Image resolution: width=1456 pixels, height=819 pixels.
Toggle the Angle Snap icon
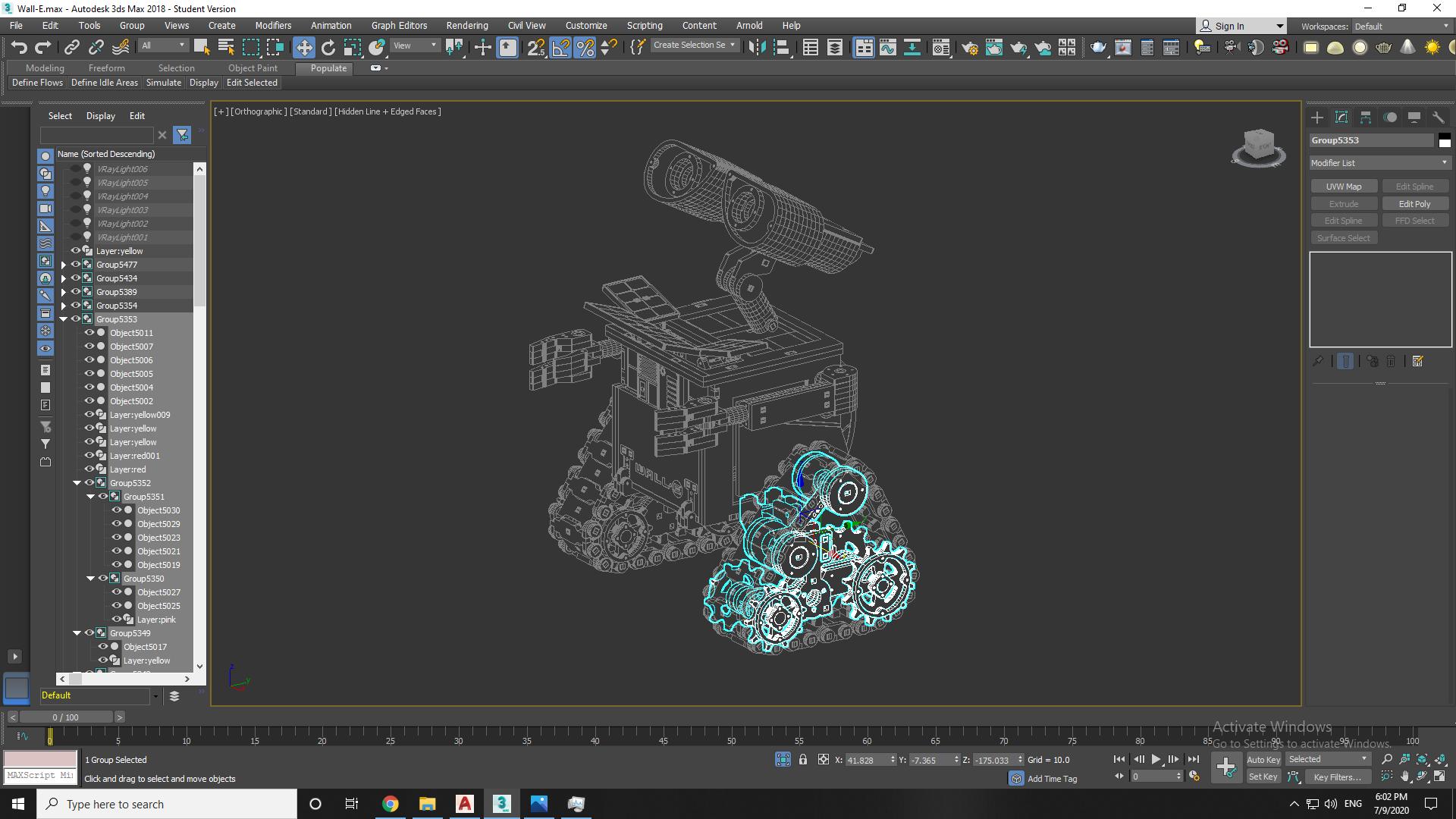tap(560, 47)
